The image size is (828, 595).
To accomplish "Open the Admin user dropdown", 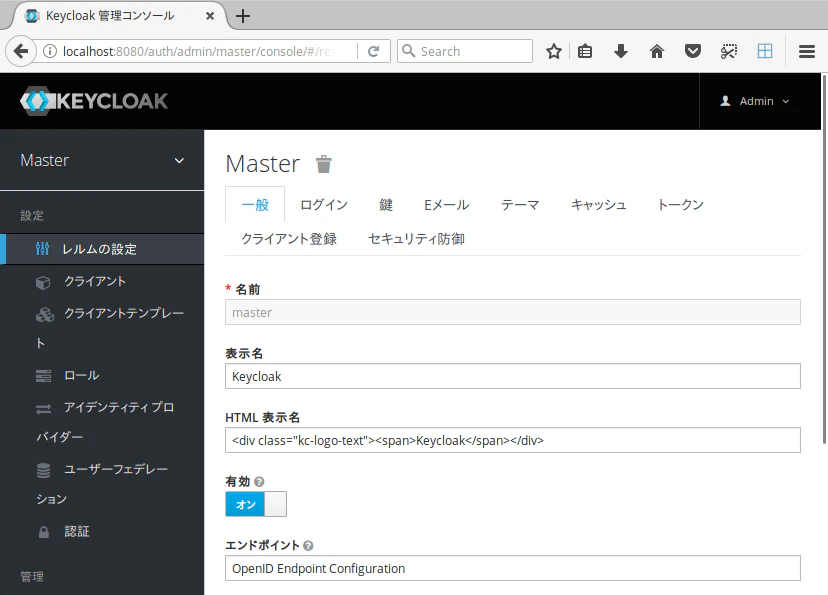I will 754,101.
